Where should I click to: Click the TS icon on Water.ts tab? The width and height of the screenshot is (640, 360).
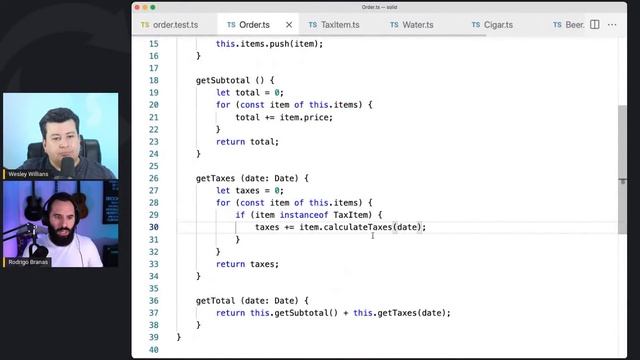[394, 25]
